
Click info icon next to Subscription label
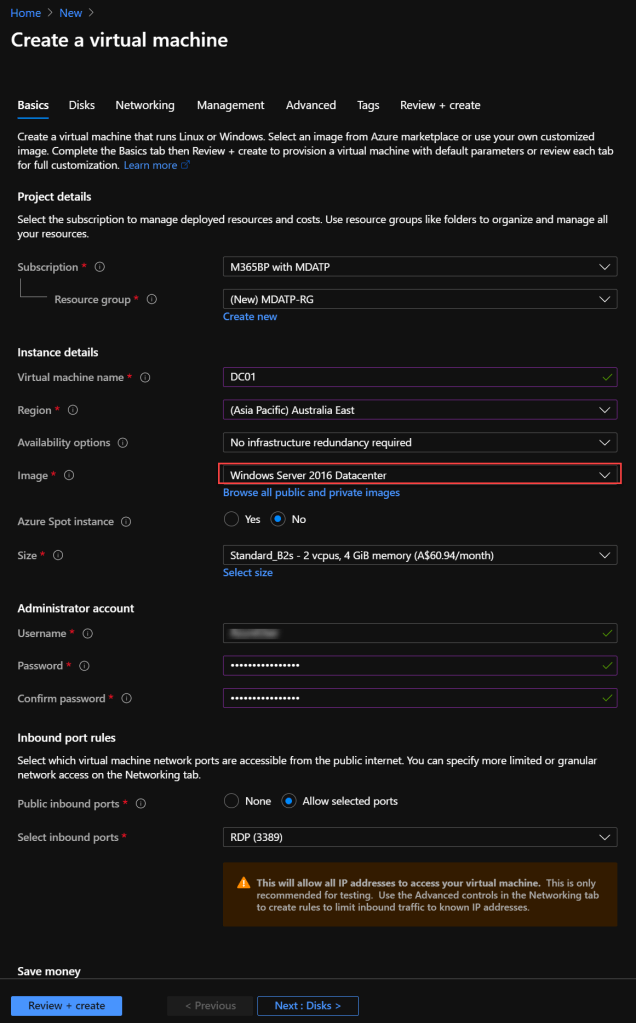coord(100,267)
